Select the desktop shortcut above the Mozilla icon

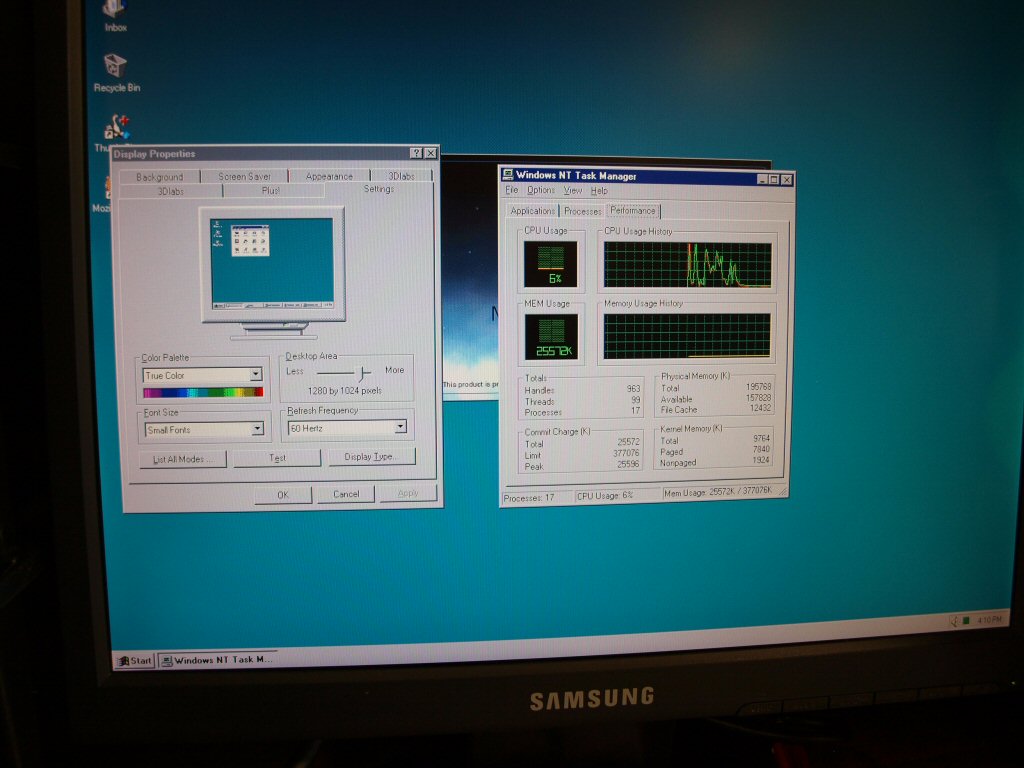tap(116, 128)
